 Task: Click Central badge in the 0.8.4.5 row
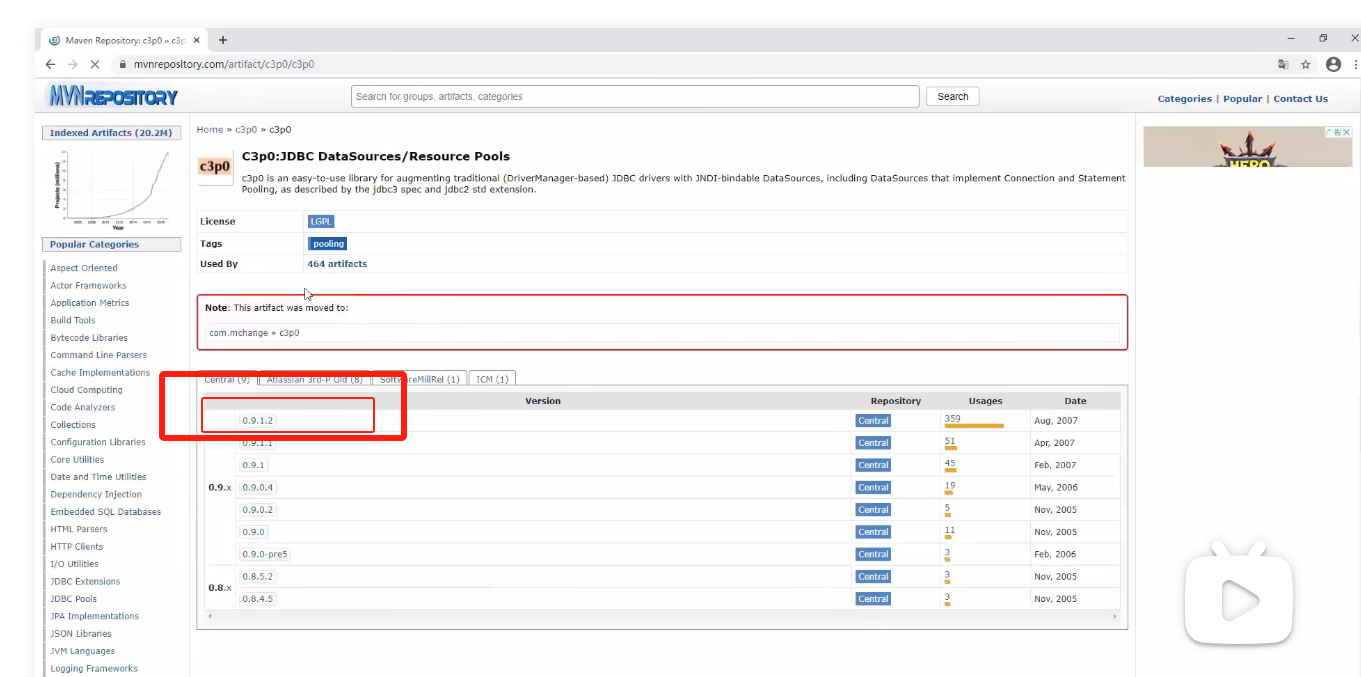[873, 599]
